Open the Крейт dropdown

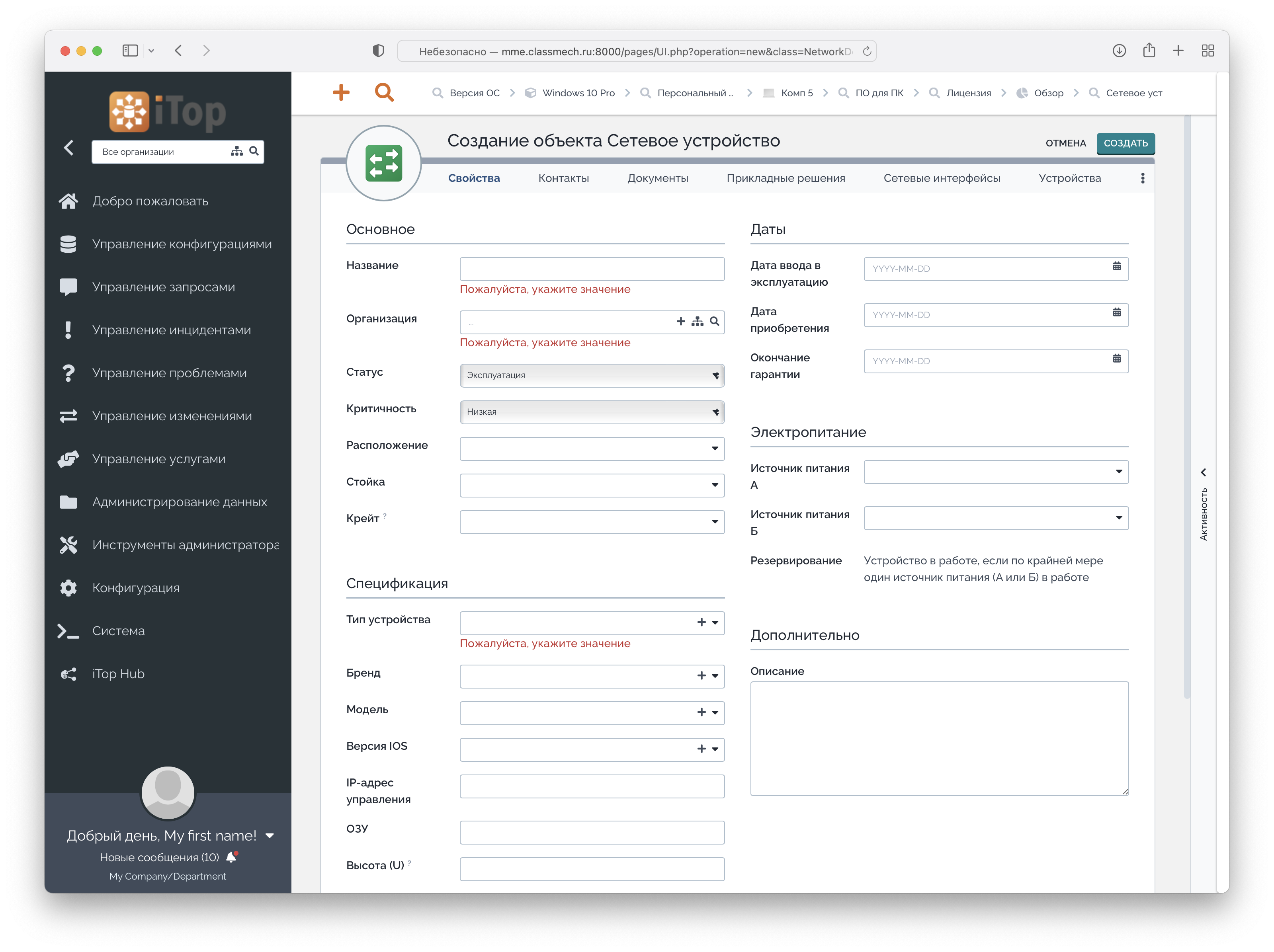pos(592,522)
